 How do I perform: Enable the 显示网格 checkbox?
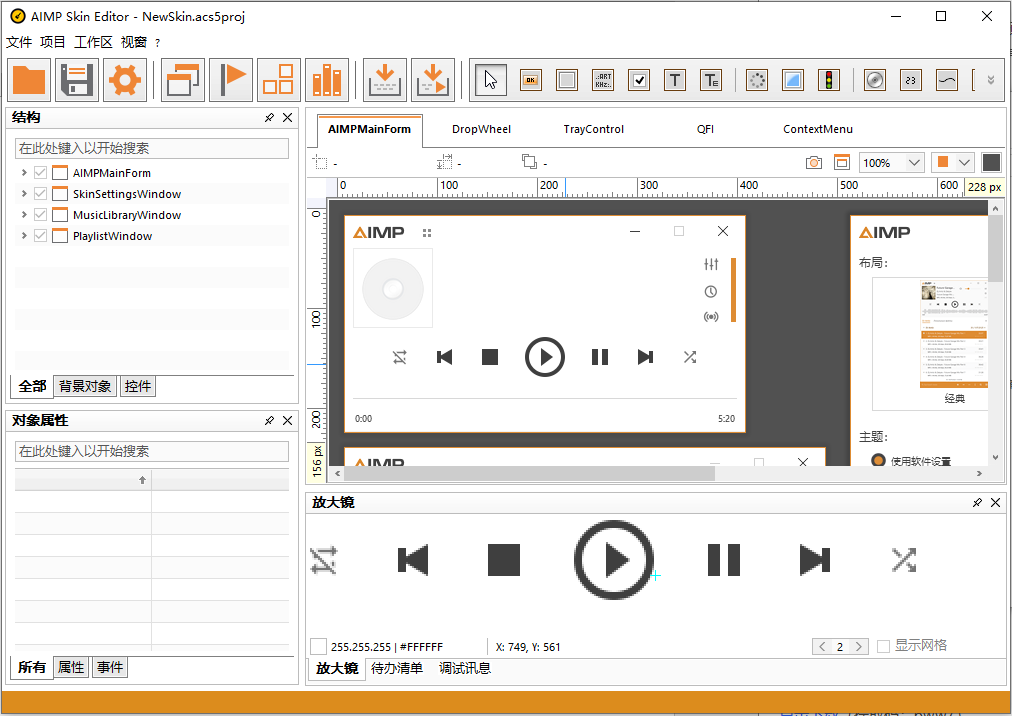[x=883, y=646]
